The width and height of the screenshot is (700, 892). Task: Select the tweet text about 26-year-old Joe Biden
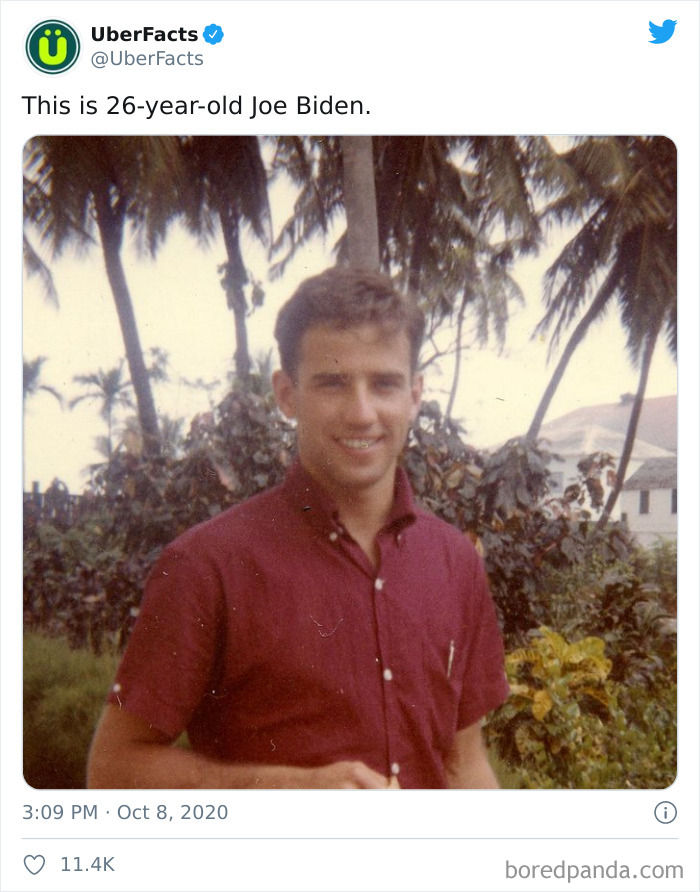click(196, 106)
